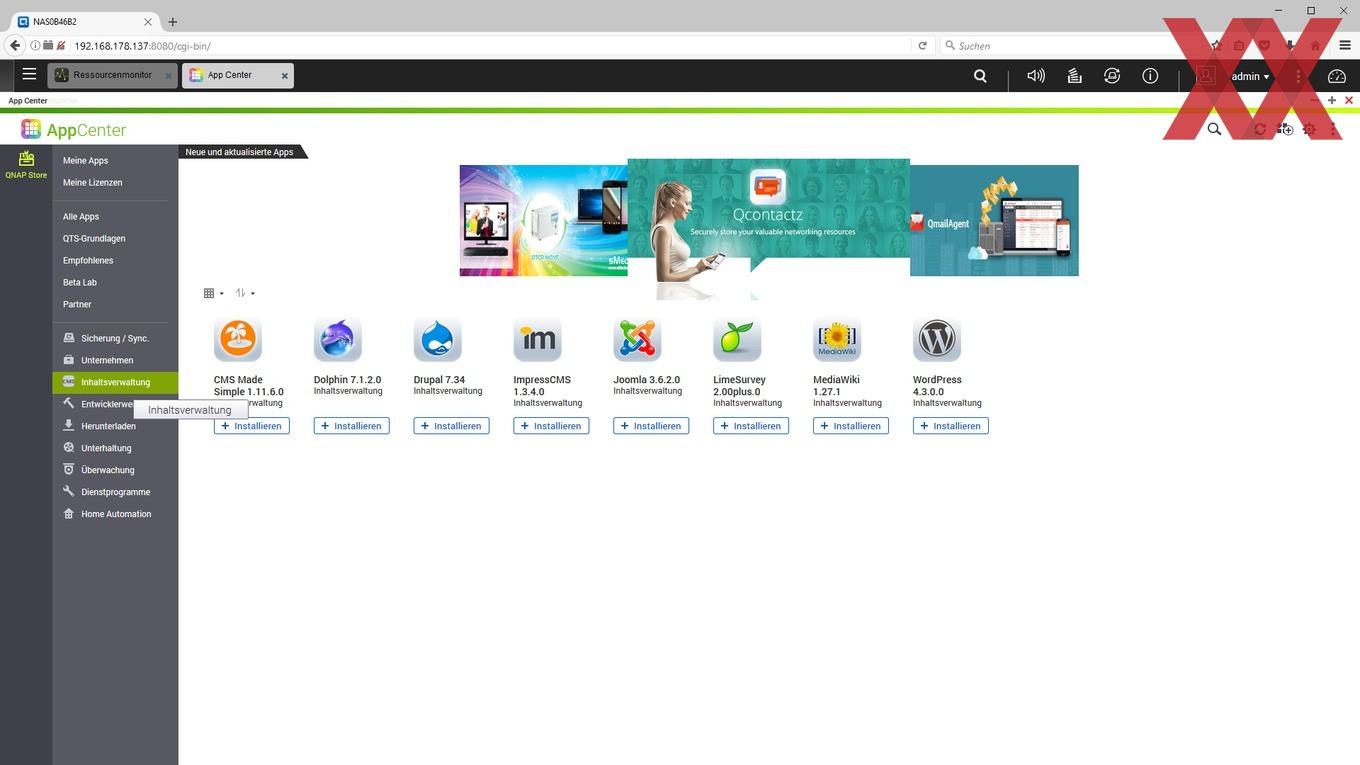The width and height of the screenshot is (1360, 765).
Task: Select Herunterladen category
Action: tap(115, 426)
